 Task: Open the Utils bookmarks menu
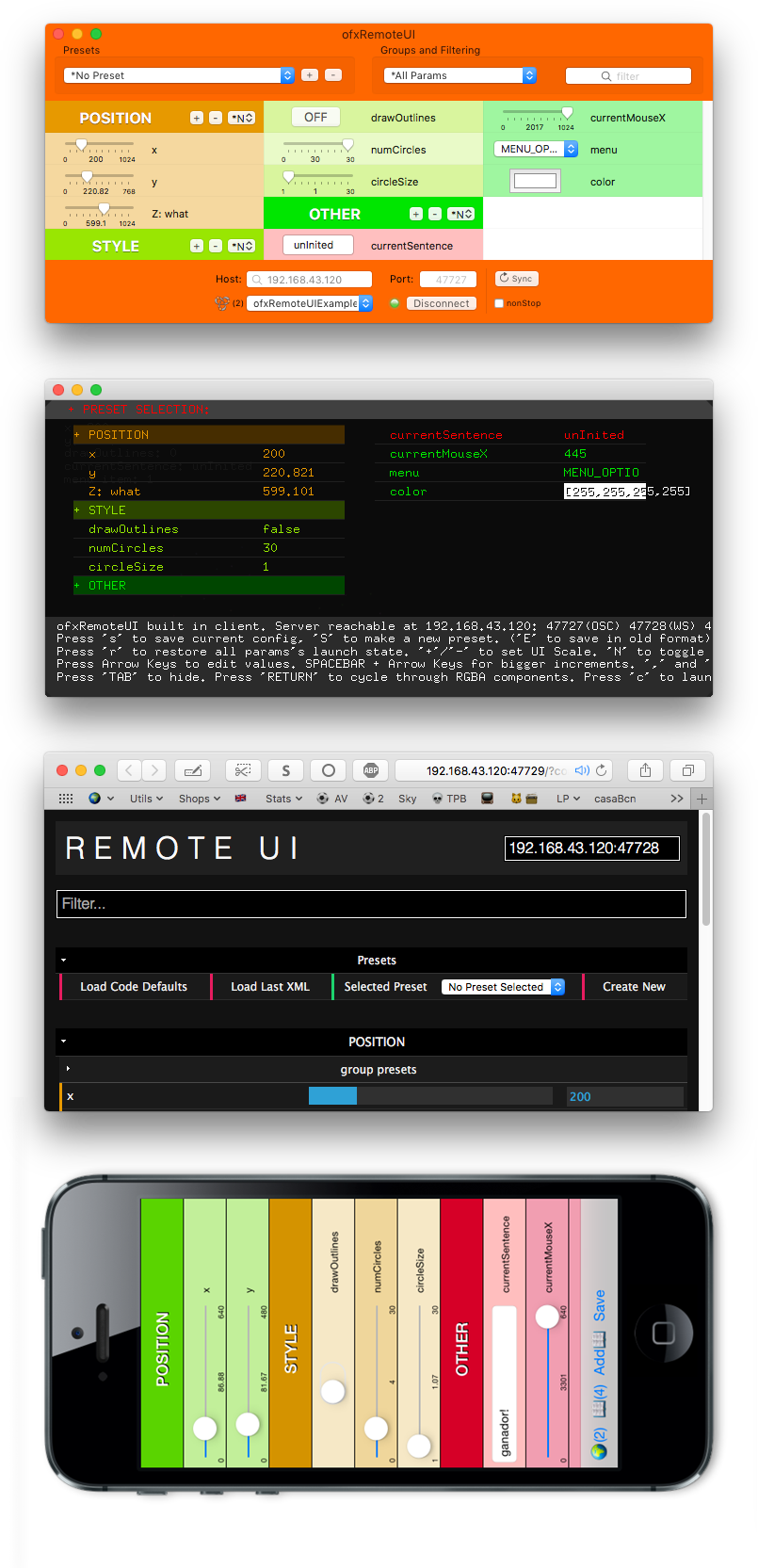(x=147, y=798)
